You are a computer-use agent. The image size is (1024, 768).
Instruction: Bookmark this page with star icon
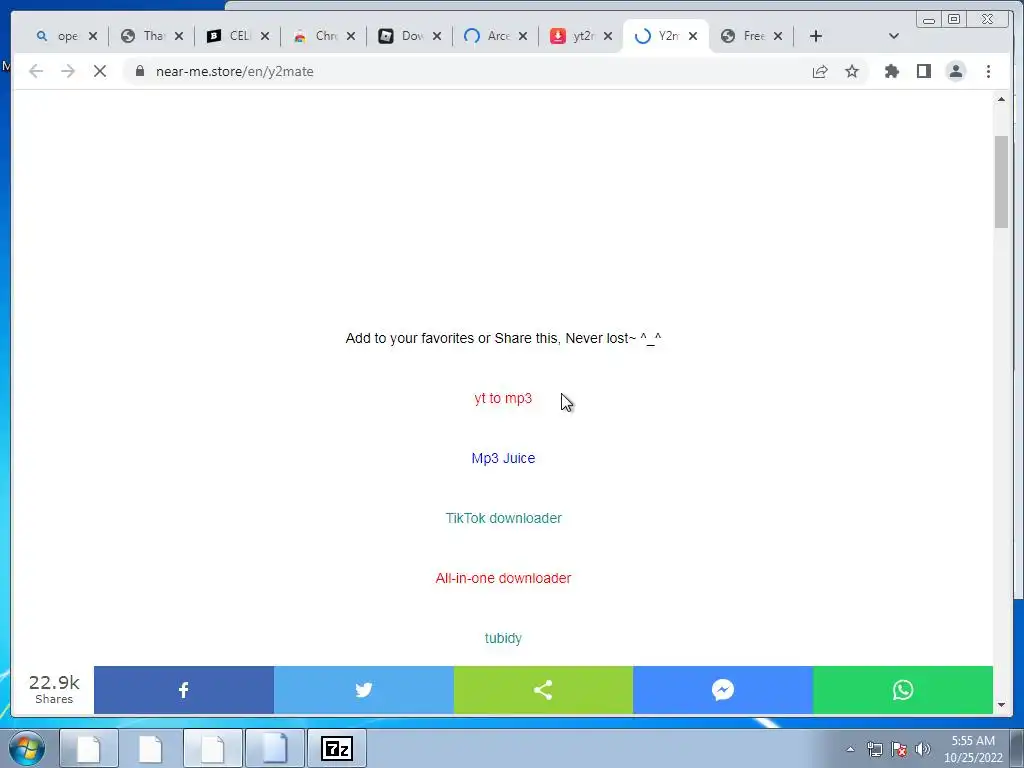(x=852, y=71)
